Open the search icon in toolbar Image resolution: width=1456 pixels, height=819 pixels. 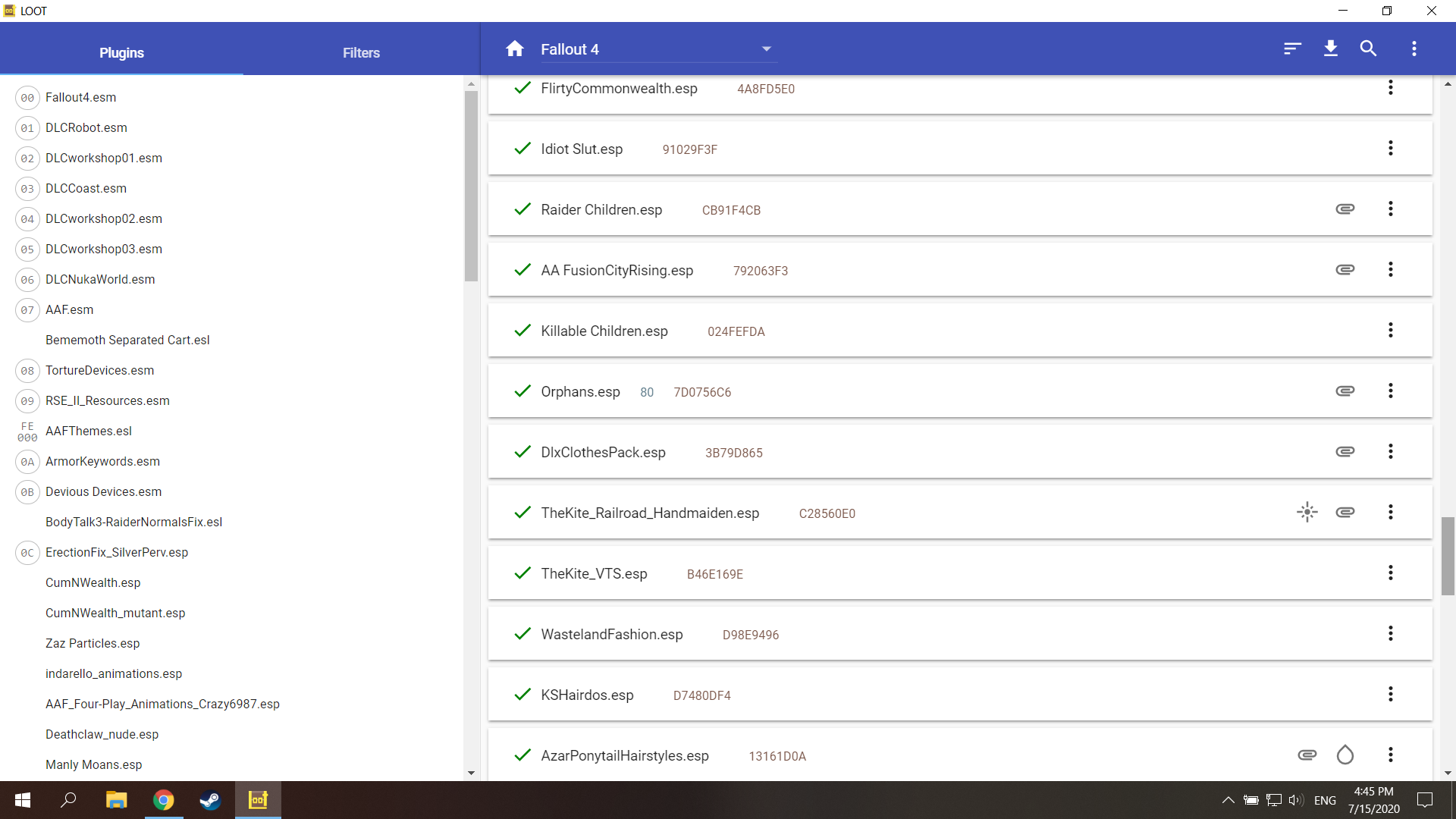click(1368, 49)
